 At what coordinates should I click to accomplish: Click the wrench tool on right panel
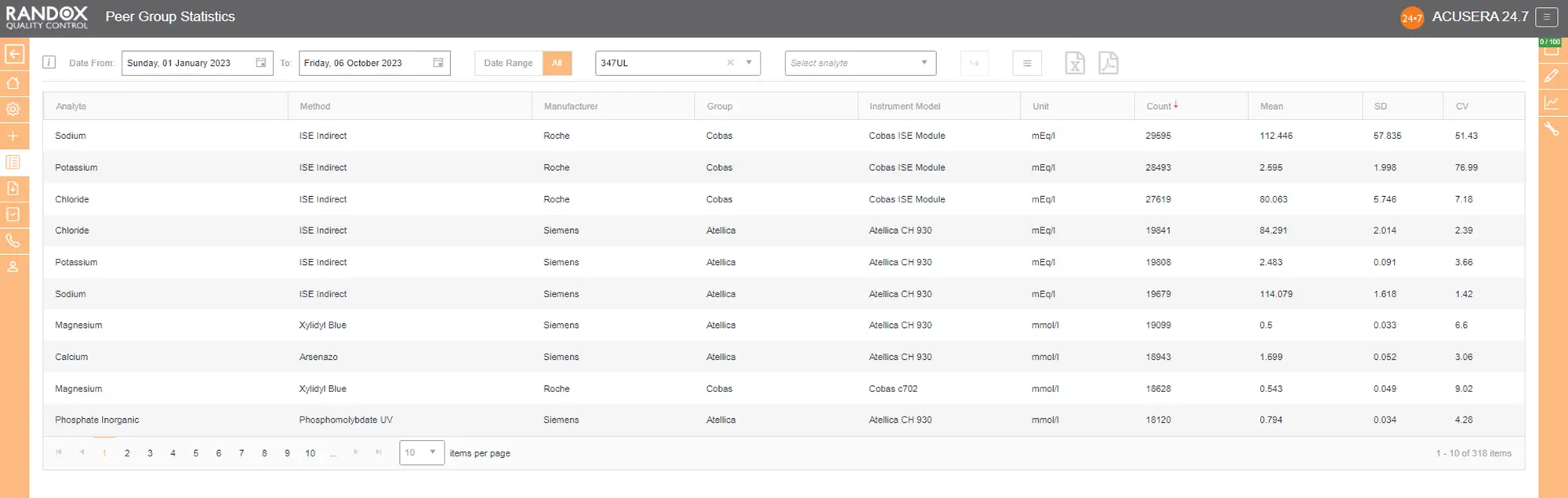tap(1552, 129)
